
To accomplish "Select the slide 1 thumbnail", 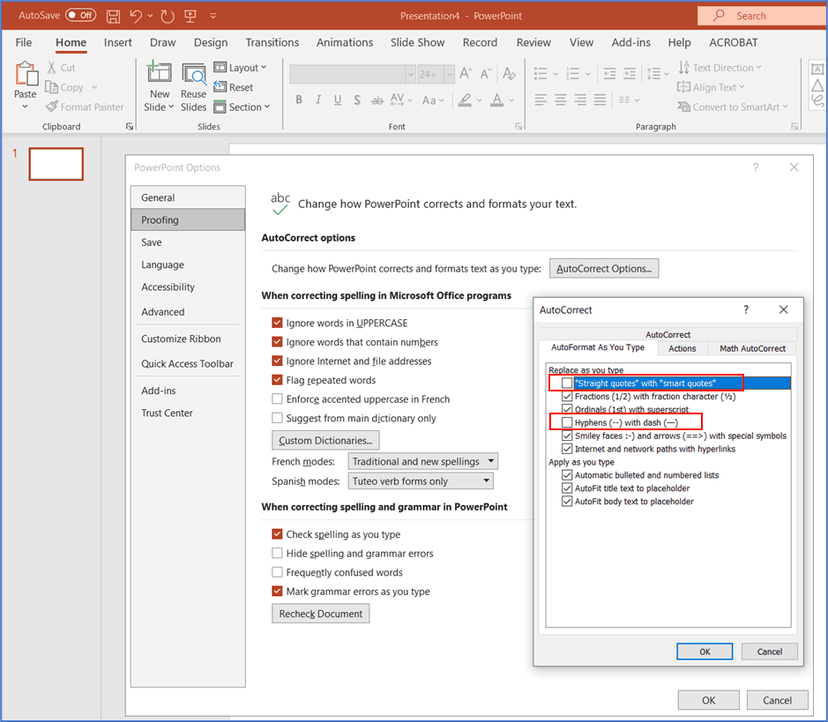I will 56,164.
